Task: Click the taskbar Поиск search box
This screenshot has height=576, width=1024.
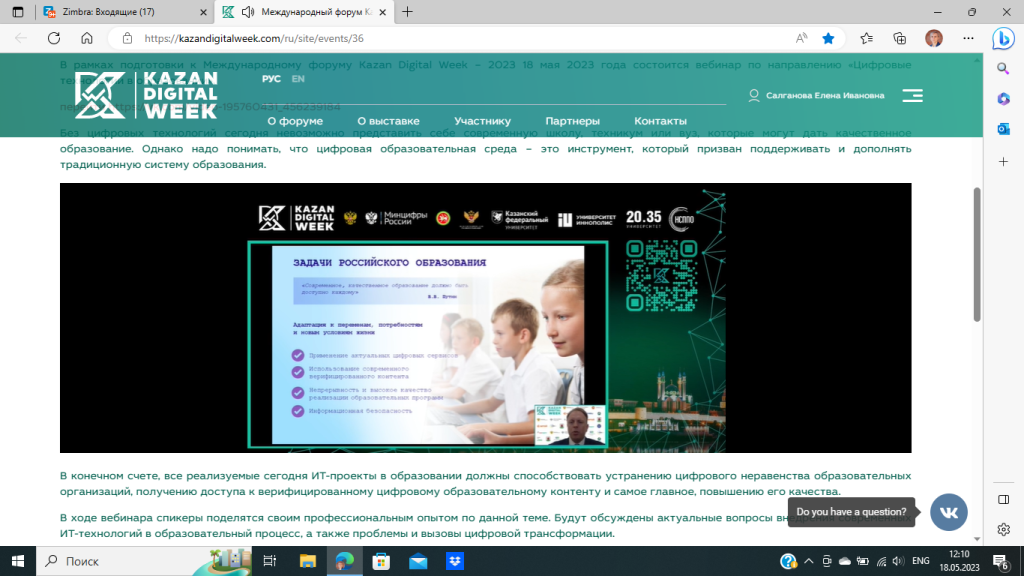Action: pos(145,561)
